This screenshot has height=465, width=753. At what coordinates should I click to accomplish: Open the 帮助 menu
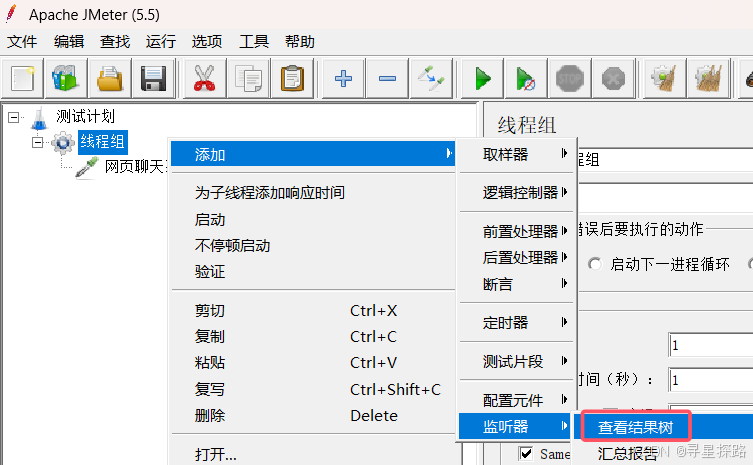pyautogui.click(x=300, y=42)
